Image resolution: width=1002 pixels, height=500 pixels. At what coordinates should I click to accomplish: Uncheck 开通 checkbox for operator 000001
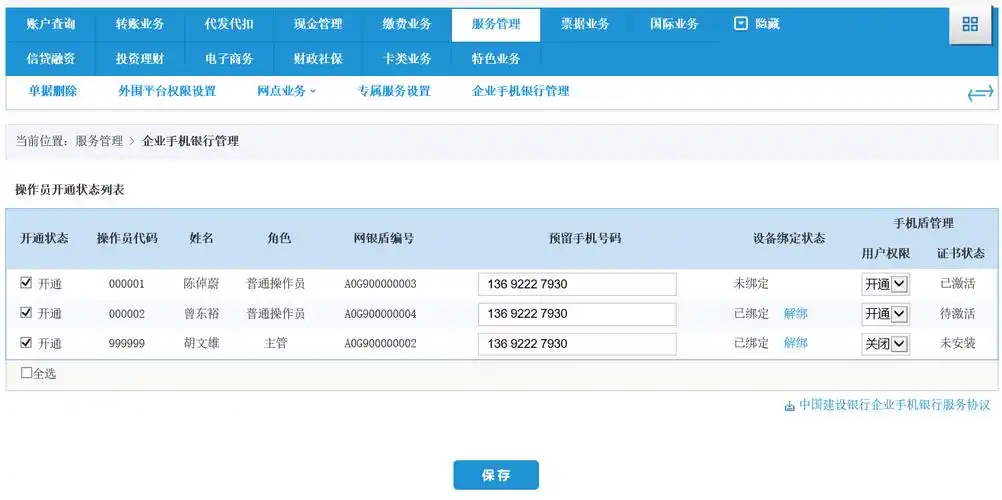coord(26,283)
